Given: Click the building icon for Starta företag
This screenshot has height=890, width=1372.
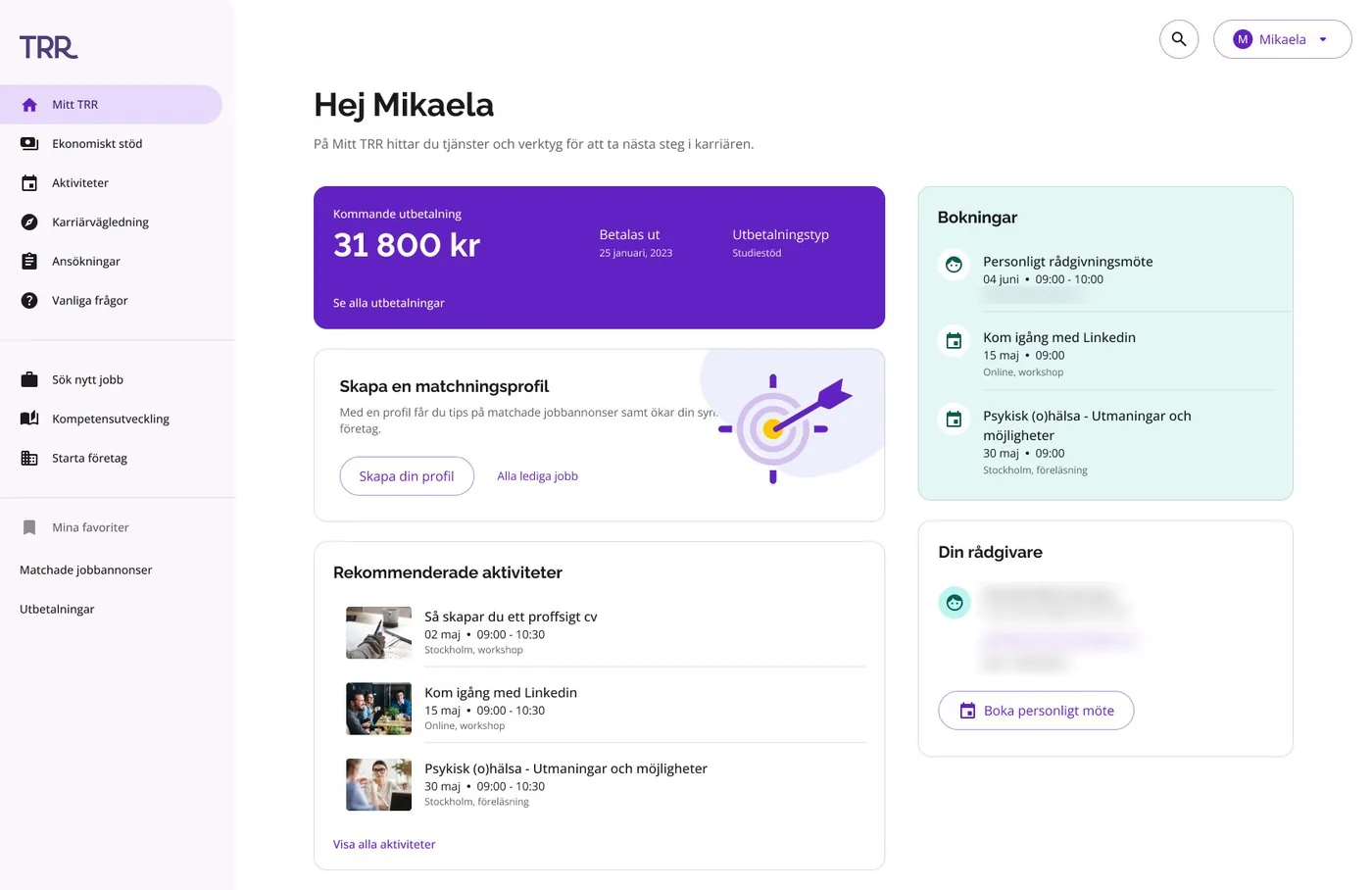Looking at the screenshot, I should pyautogui.click(x=29, y=458).
